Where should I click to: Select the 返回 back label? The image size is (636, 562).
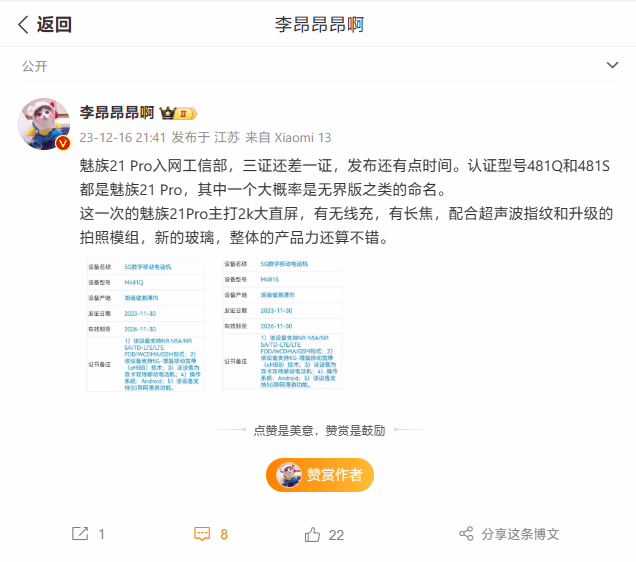pos(54,25)
